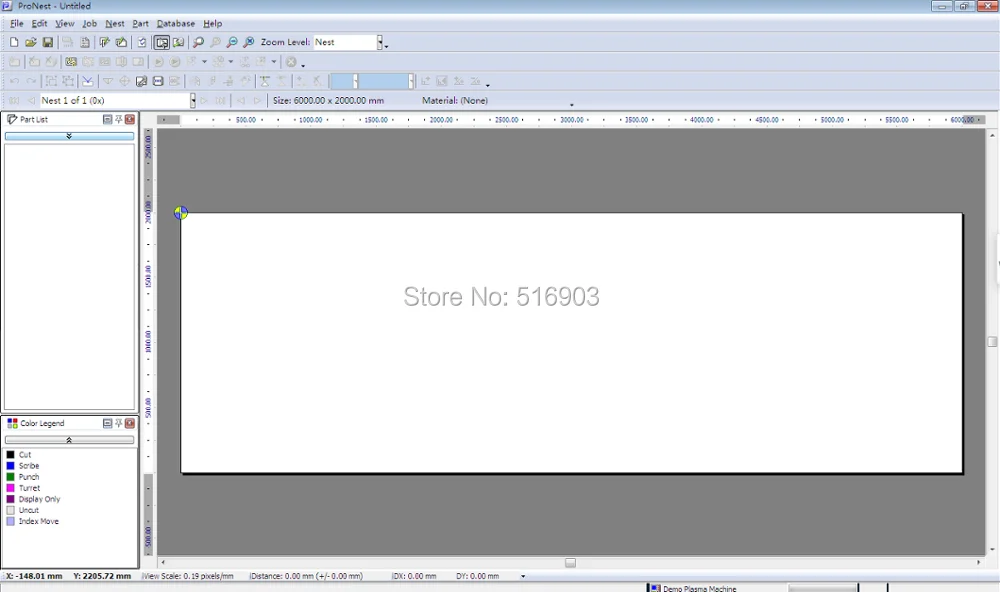Click the blue downward arrow tool icon

tap(88, 81)
